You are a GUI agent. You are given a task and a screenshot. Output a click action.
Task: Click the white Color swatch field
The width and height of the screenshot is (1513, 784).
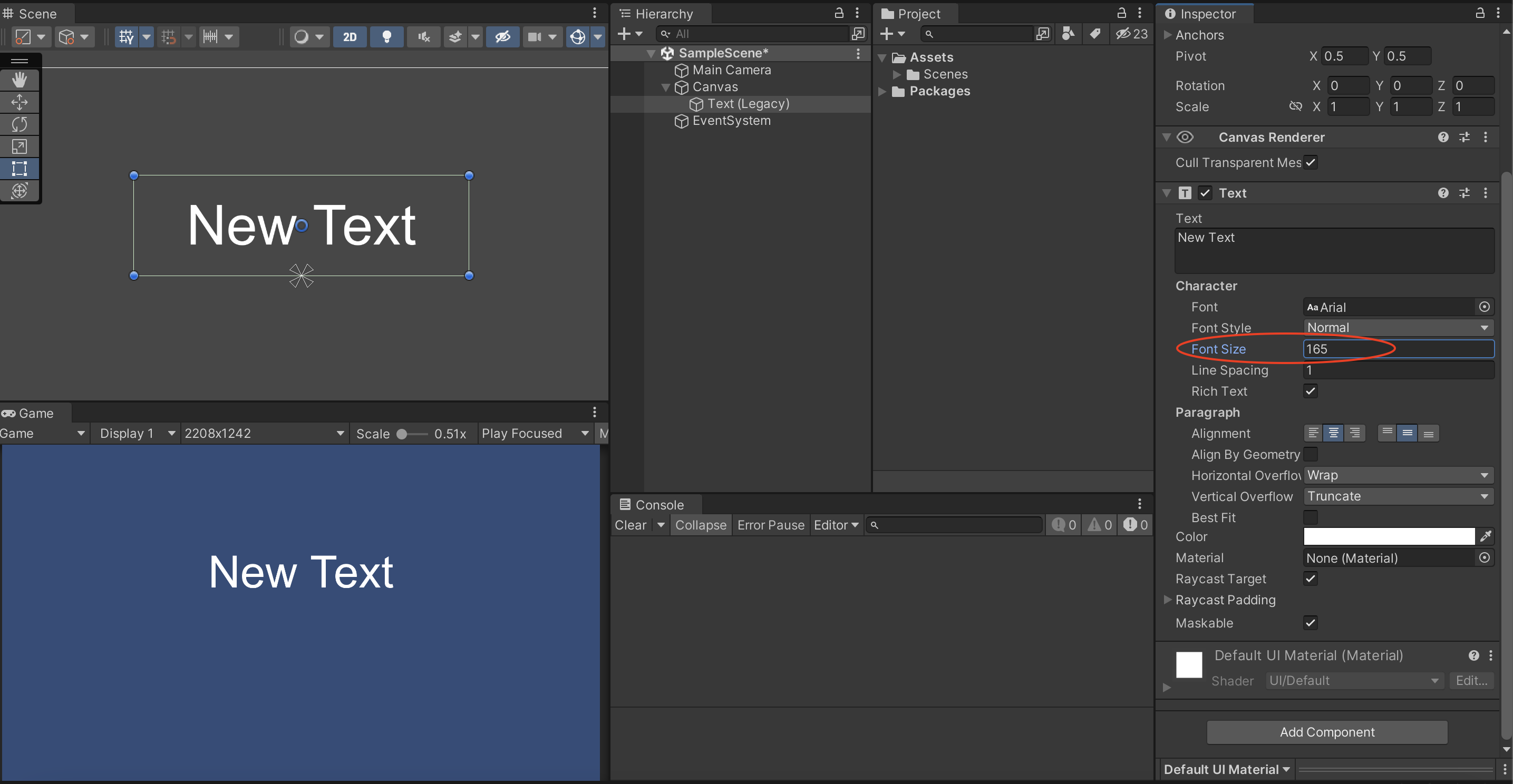click(x=1389, y=536)
